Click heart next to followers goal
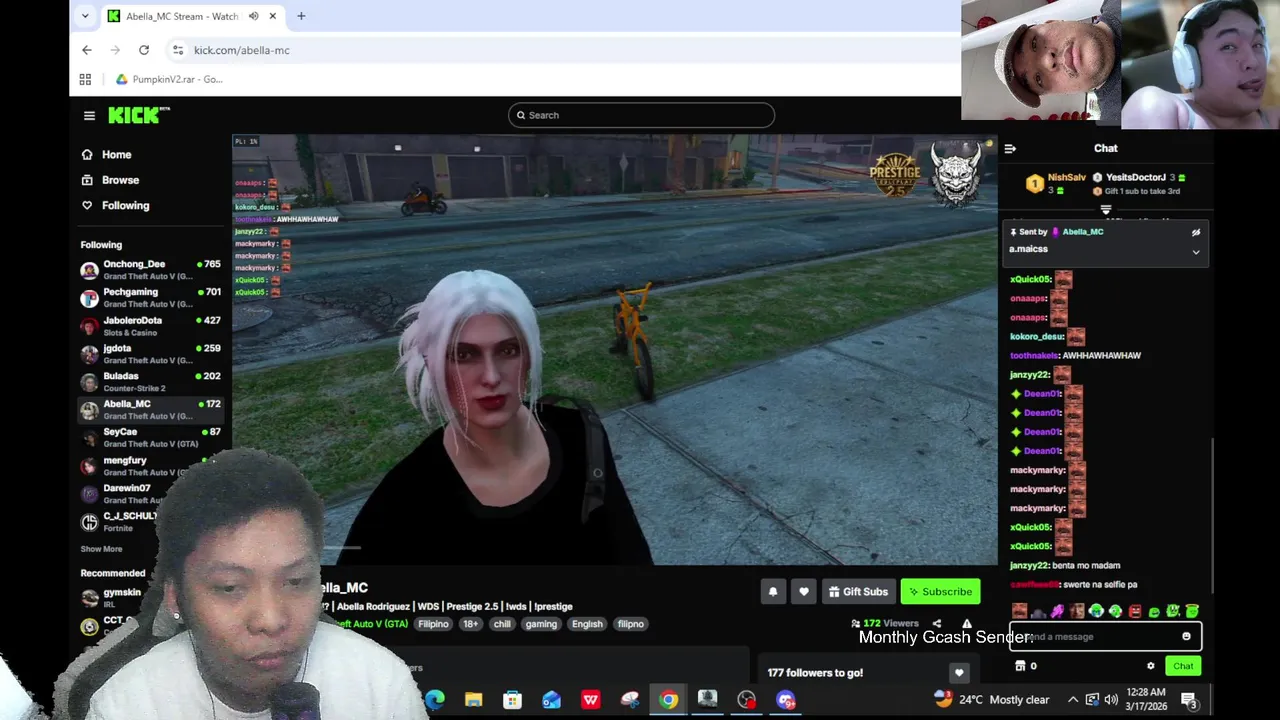 [958, 673]
